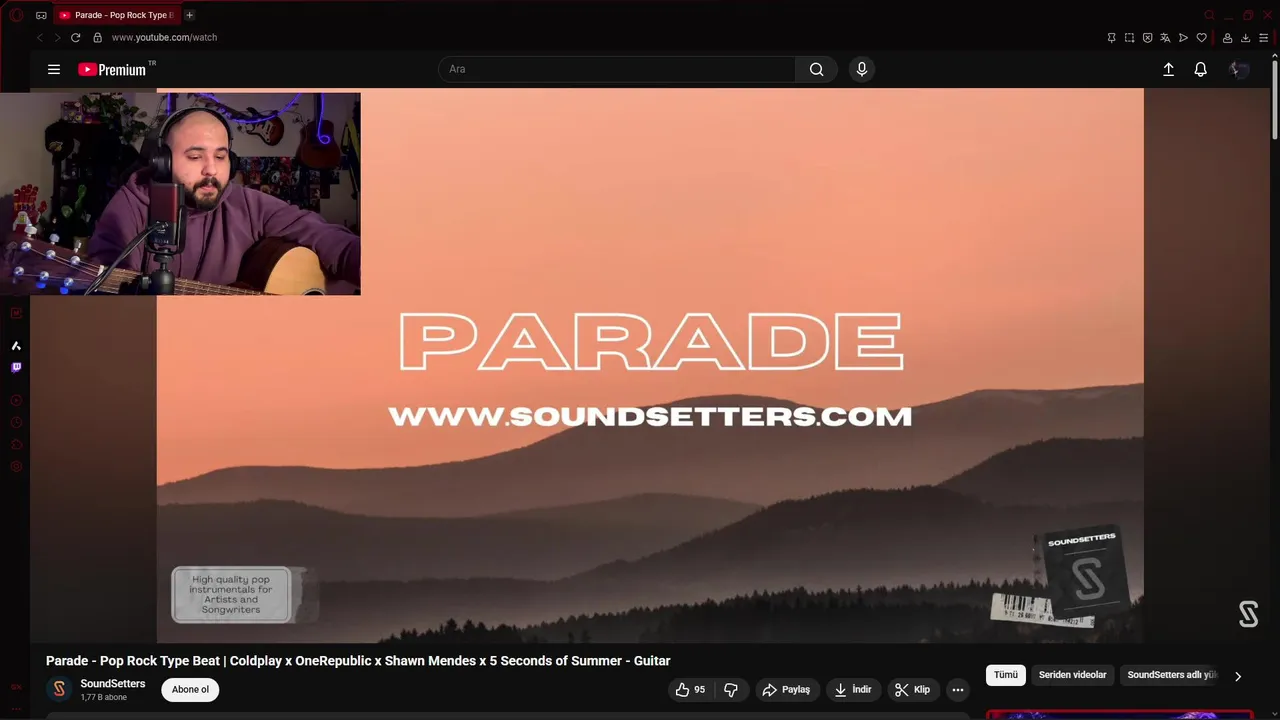This screenshot has height=720, width=1280.
Task: Create a clip with Klip button
Action: point(912,690)
